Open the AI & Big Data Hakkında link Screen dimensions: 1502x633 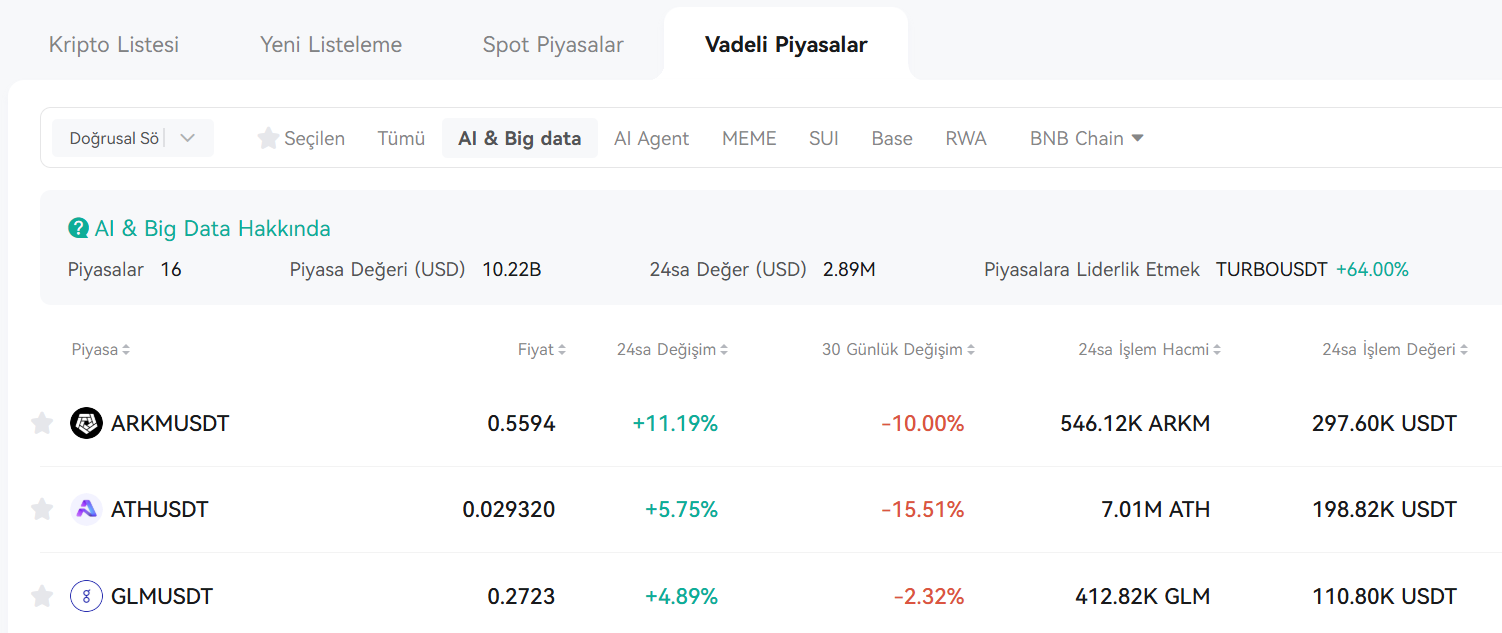pos(212,229)
